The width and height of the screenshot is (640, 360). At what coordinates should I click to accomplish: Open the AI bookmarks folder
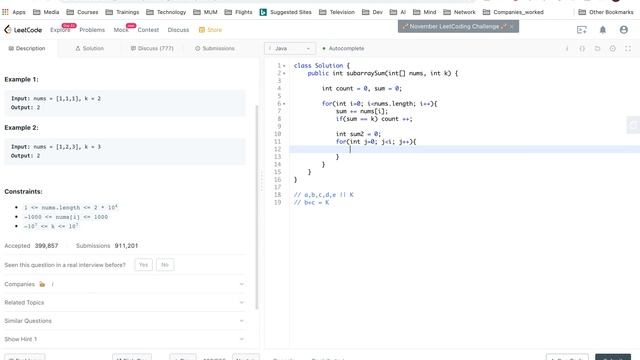coord(398,12)
